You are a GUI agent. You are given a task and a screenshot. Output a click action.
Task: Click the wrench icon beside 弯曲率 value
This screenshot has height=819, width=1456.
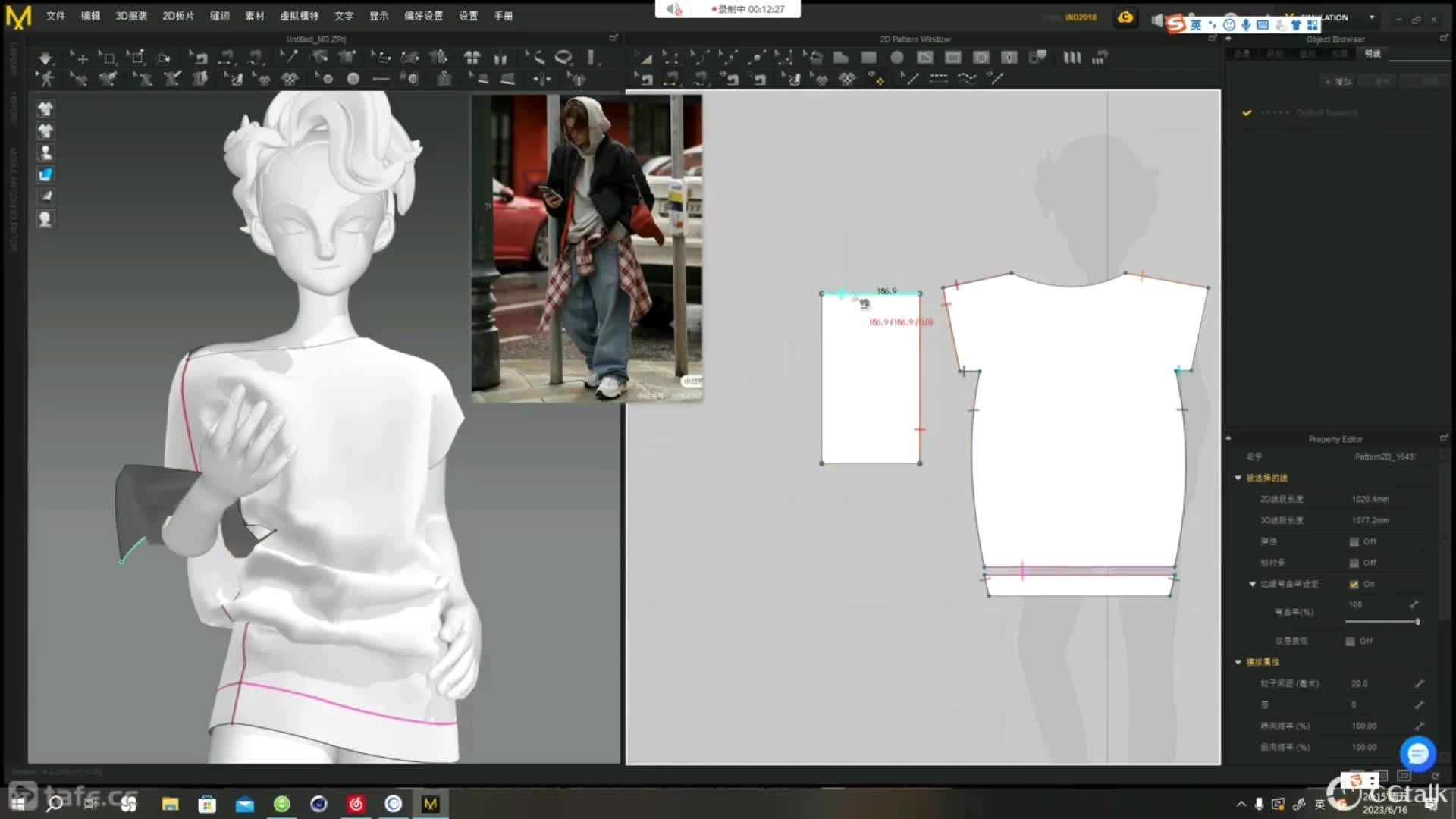click(x=1414, y=604)
